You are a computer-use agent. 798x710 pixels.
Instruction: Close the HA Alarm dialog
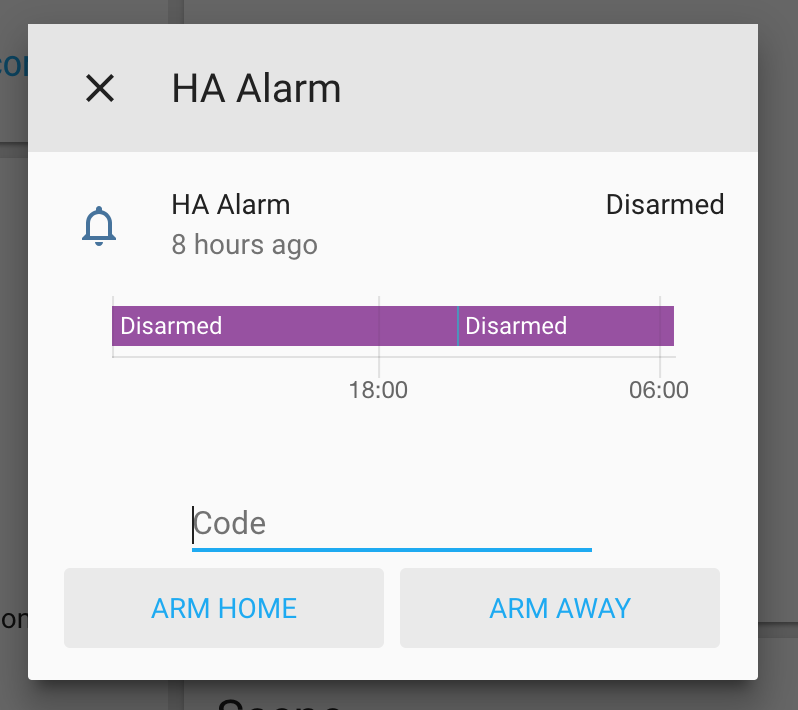(100, 89)
